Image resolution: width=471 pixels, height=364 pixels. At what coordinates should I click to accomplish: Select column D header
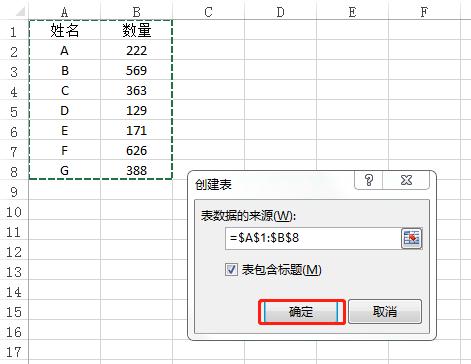click(280, 12)
